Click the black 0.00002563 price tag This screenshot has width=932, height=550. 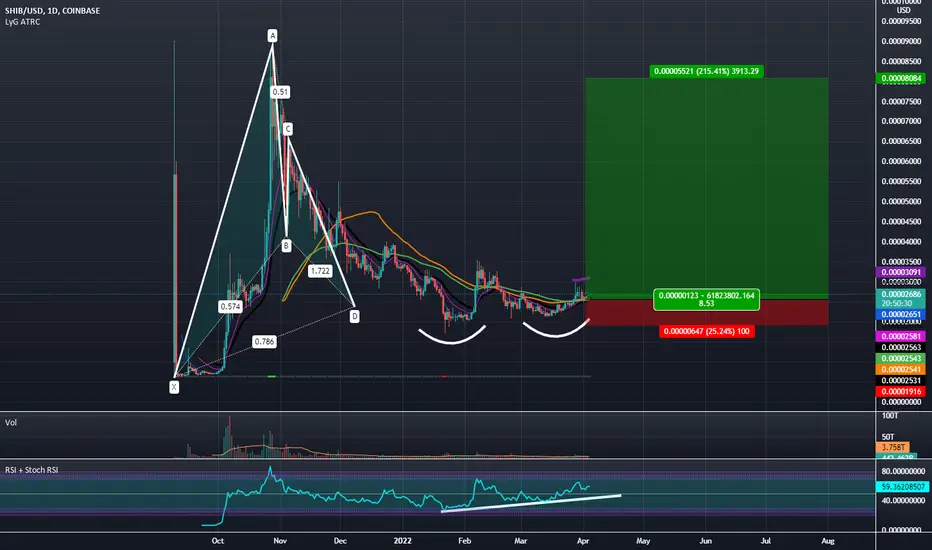[901, 348]
